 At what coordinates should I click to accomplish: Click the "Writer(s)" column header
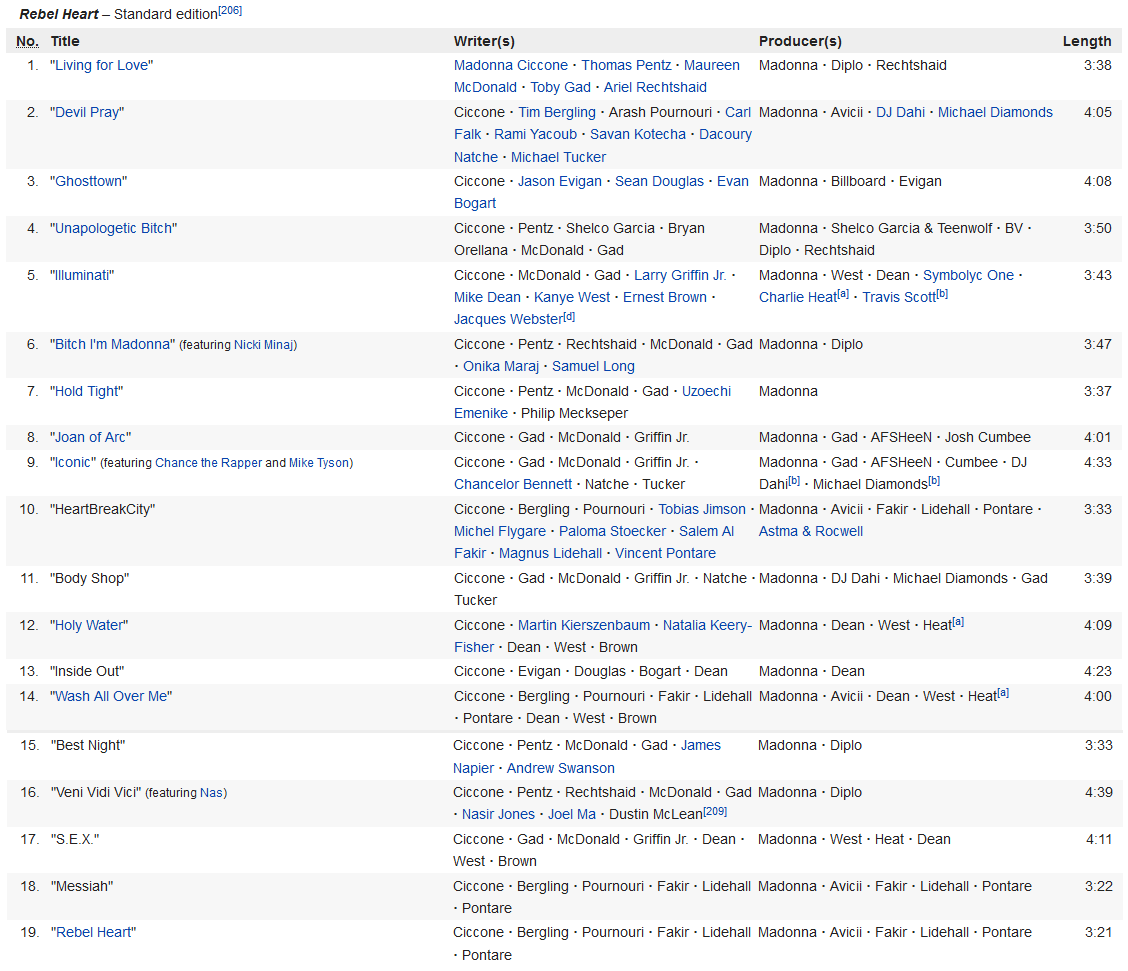(x=484, y=41)
